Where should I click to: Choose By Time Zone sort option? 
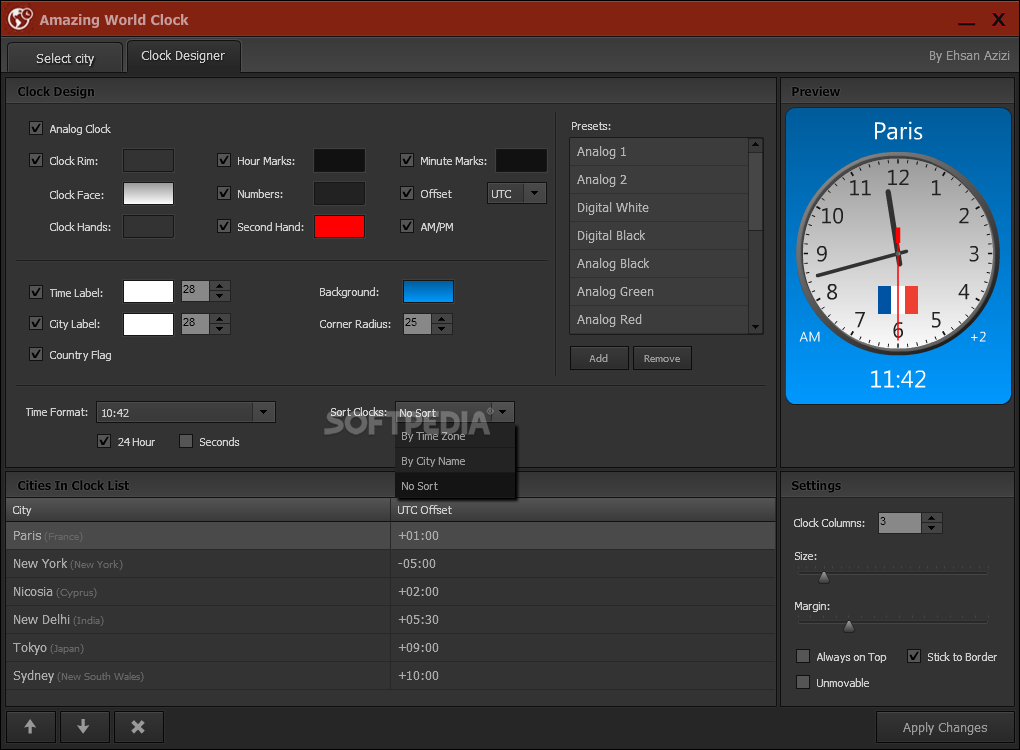pyautogui.click(x=455, y=436)
